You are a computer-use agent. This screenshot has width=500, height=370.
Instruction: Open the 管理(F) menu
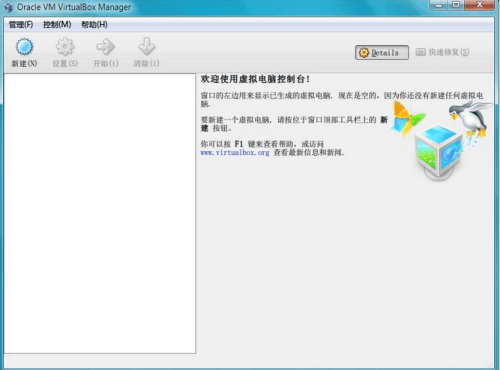click(21, 25)
